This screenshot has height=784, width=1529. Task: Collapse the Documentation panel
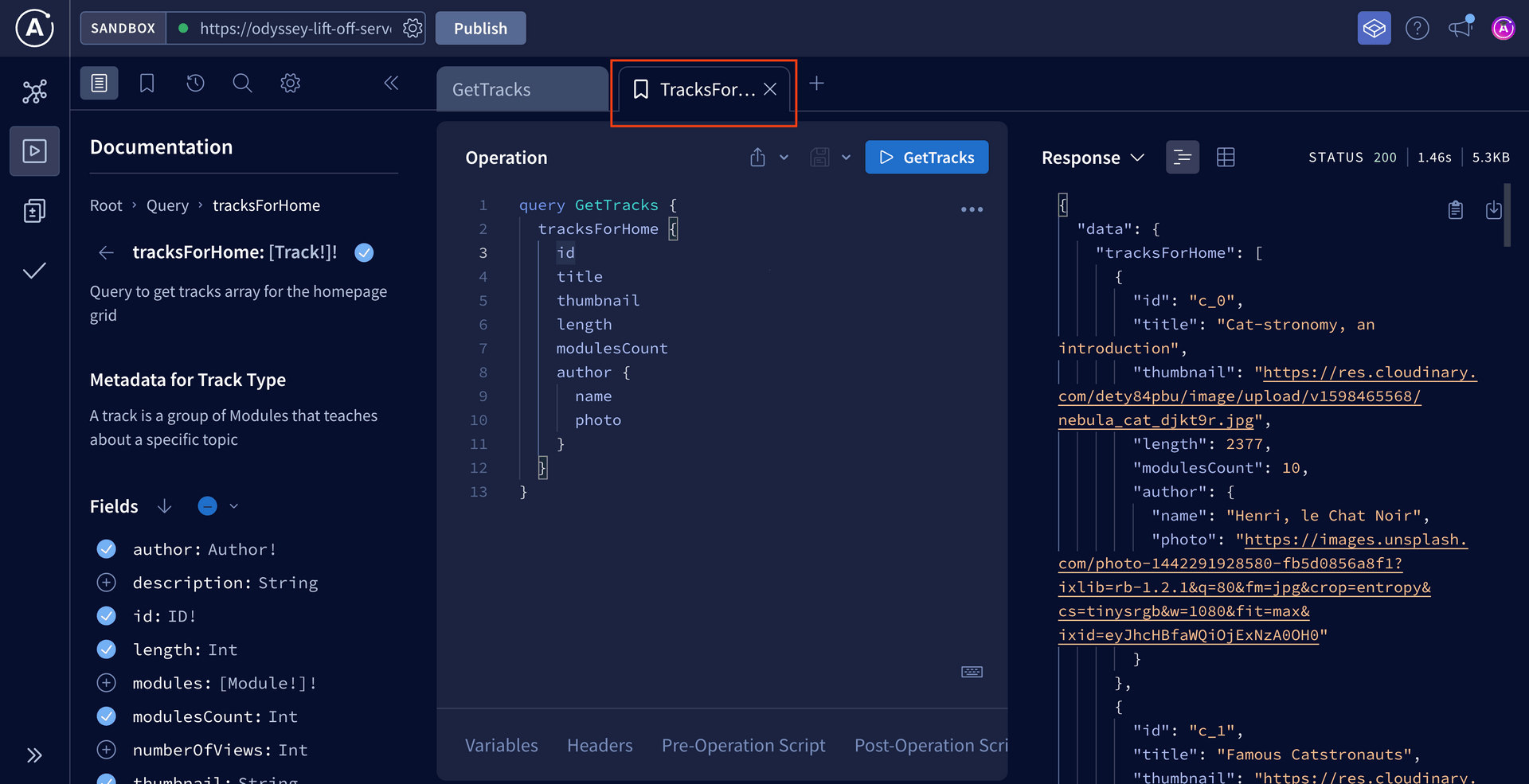(390, 83)
